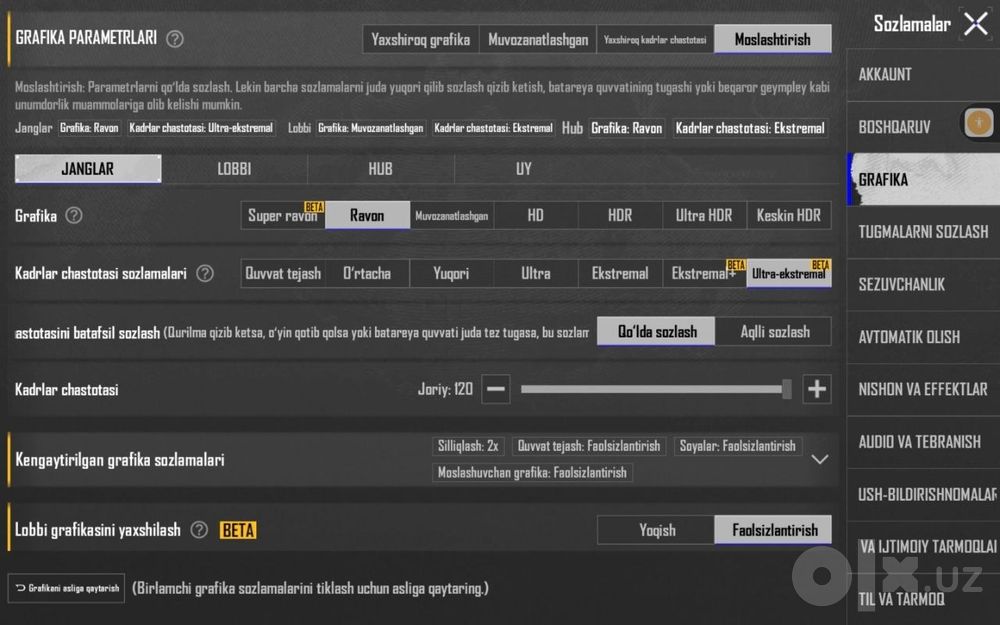Open help for Kadrlar chastotasi sozlamalari

point(205,274)
